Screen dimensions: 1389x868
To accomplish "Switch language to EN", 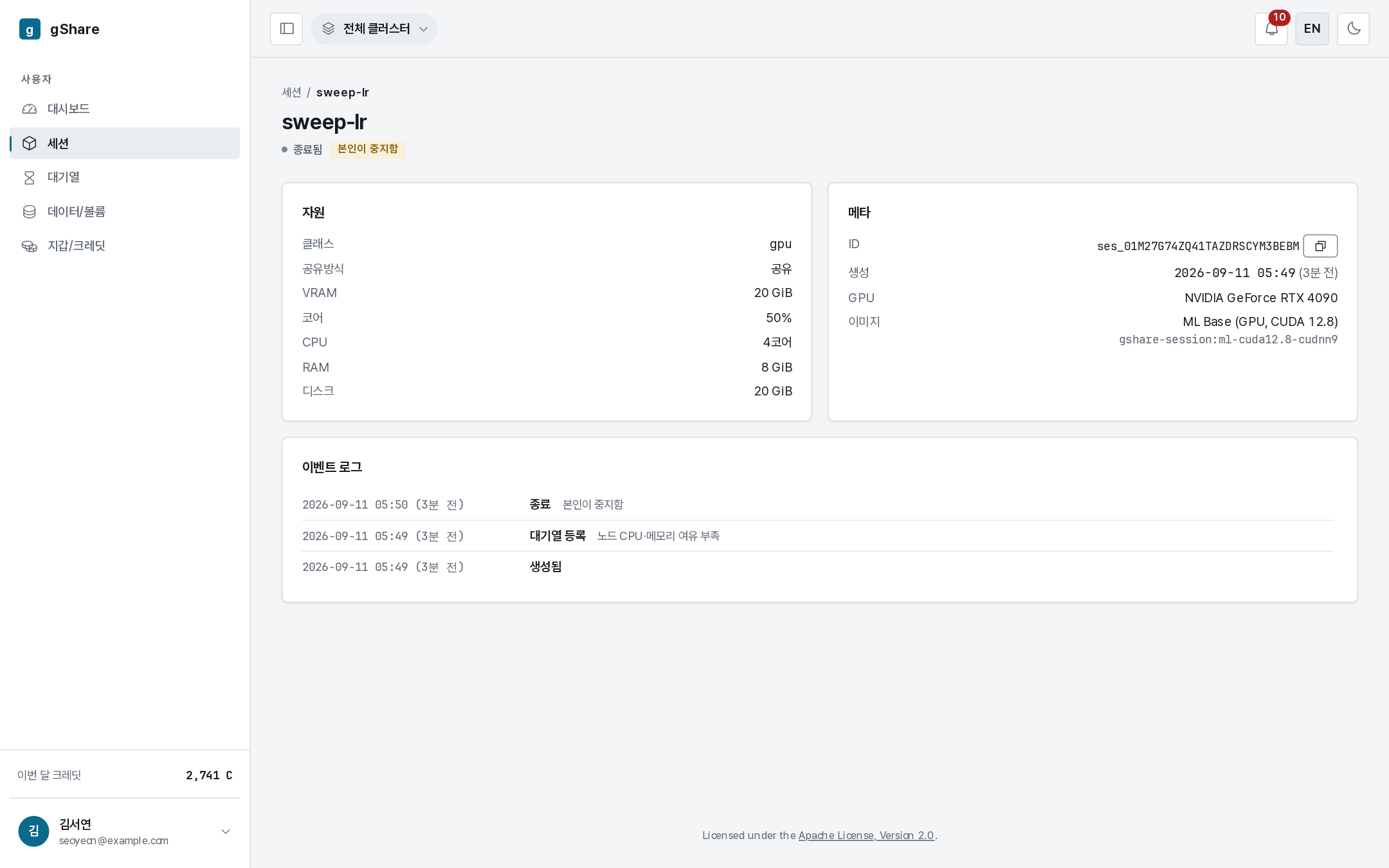I will click(1312, 29).
